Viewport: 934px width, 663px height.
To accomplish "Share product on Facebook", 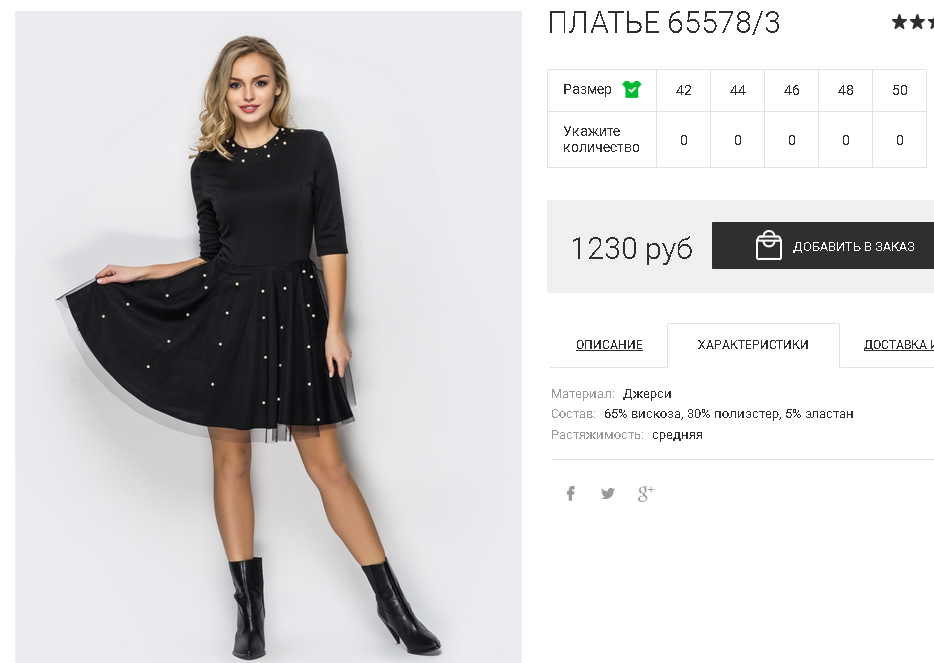I will pyautogui.click(x=571, y=493).
